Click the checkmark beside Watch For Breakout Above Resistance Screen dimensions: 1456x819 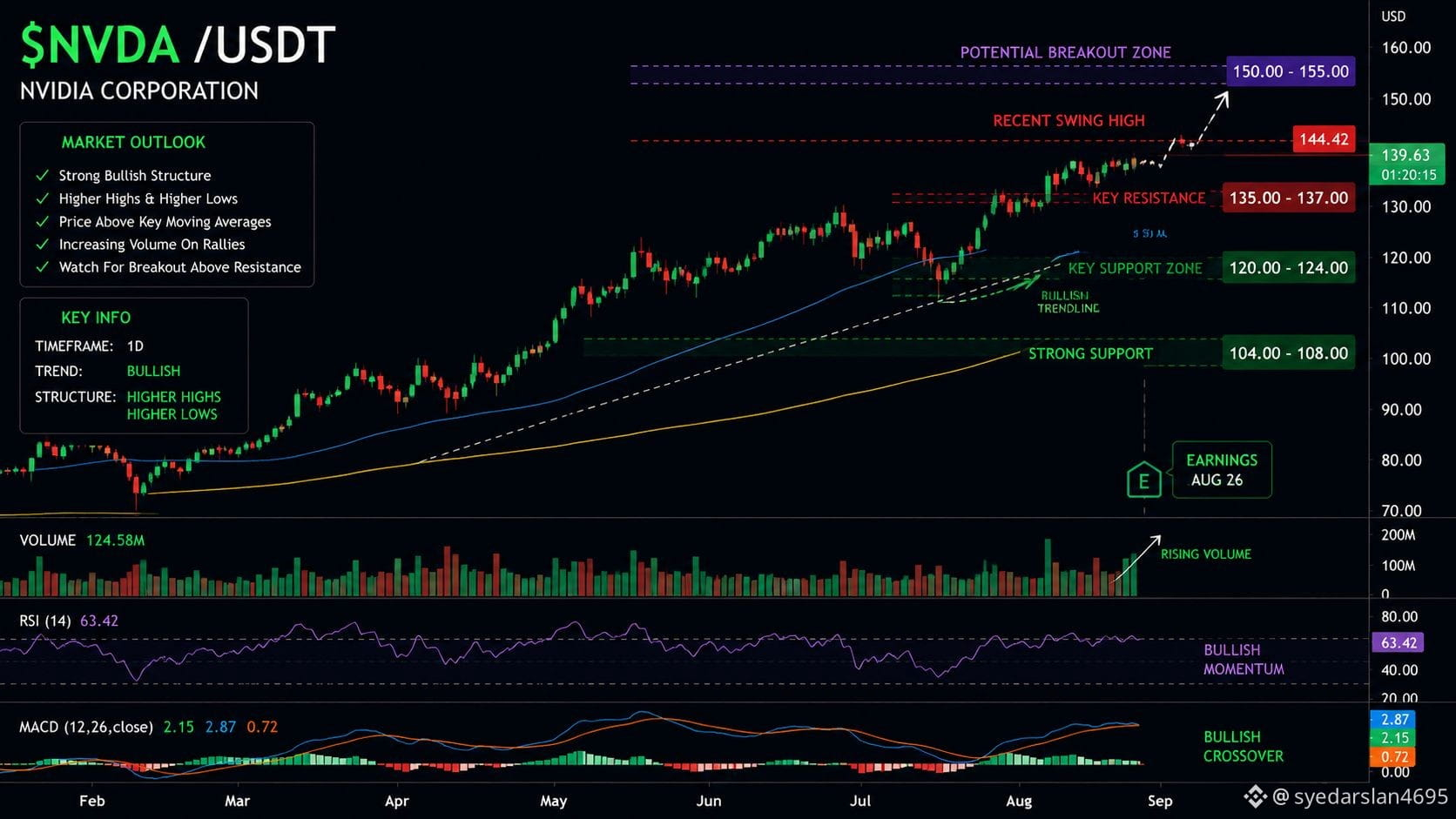[42, 267]
